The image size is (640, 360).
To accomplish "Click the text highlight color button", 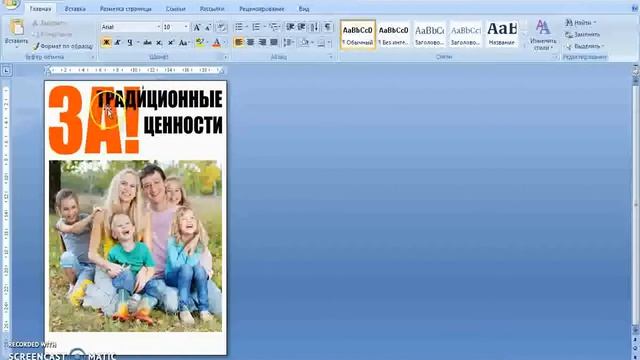I will 200,42.
